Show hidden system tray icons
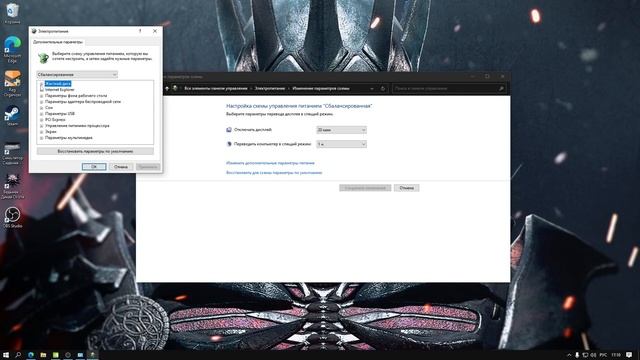Image resolution: width=640 pixels, height=360 pixels. click(569, 355)
